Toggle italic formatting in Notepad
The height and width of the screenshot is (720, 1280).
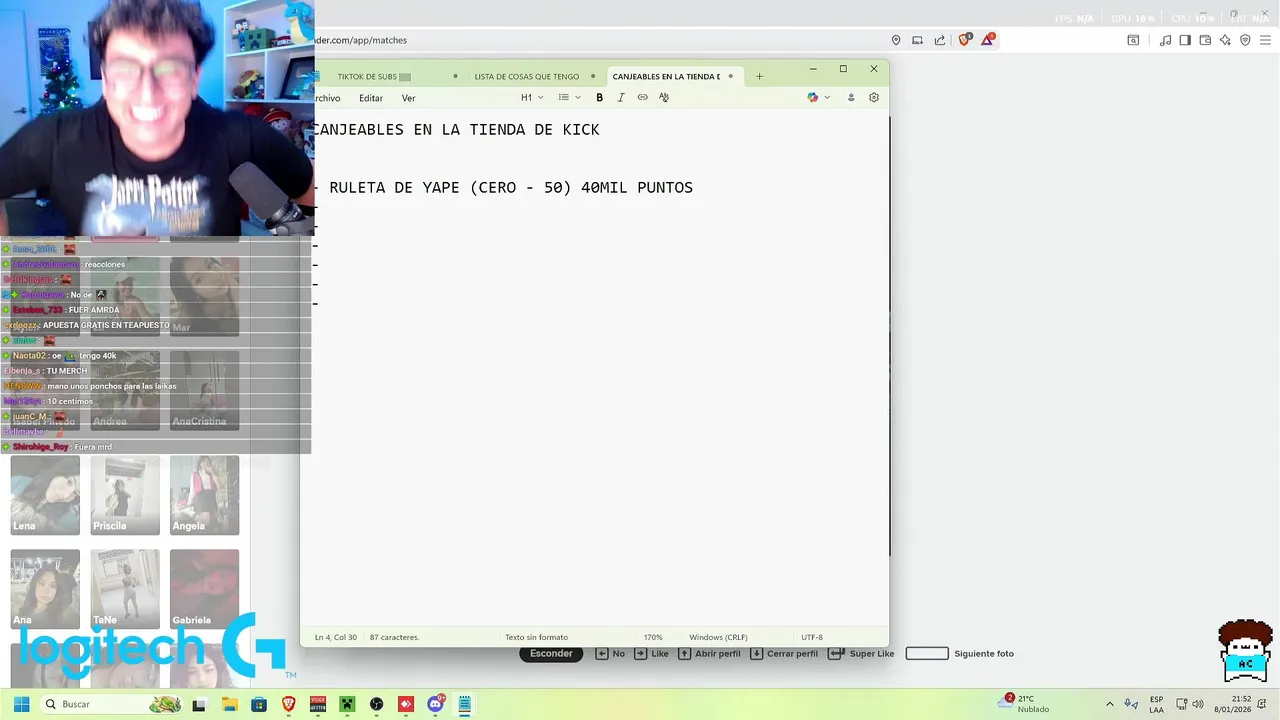[621, 98]
